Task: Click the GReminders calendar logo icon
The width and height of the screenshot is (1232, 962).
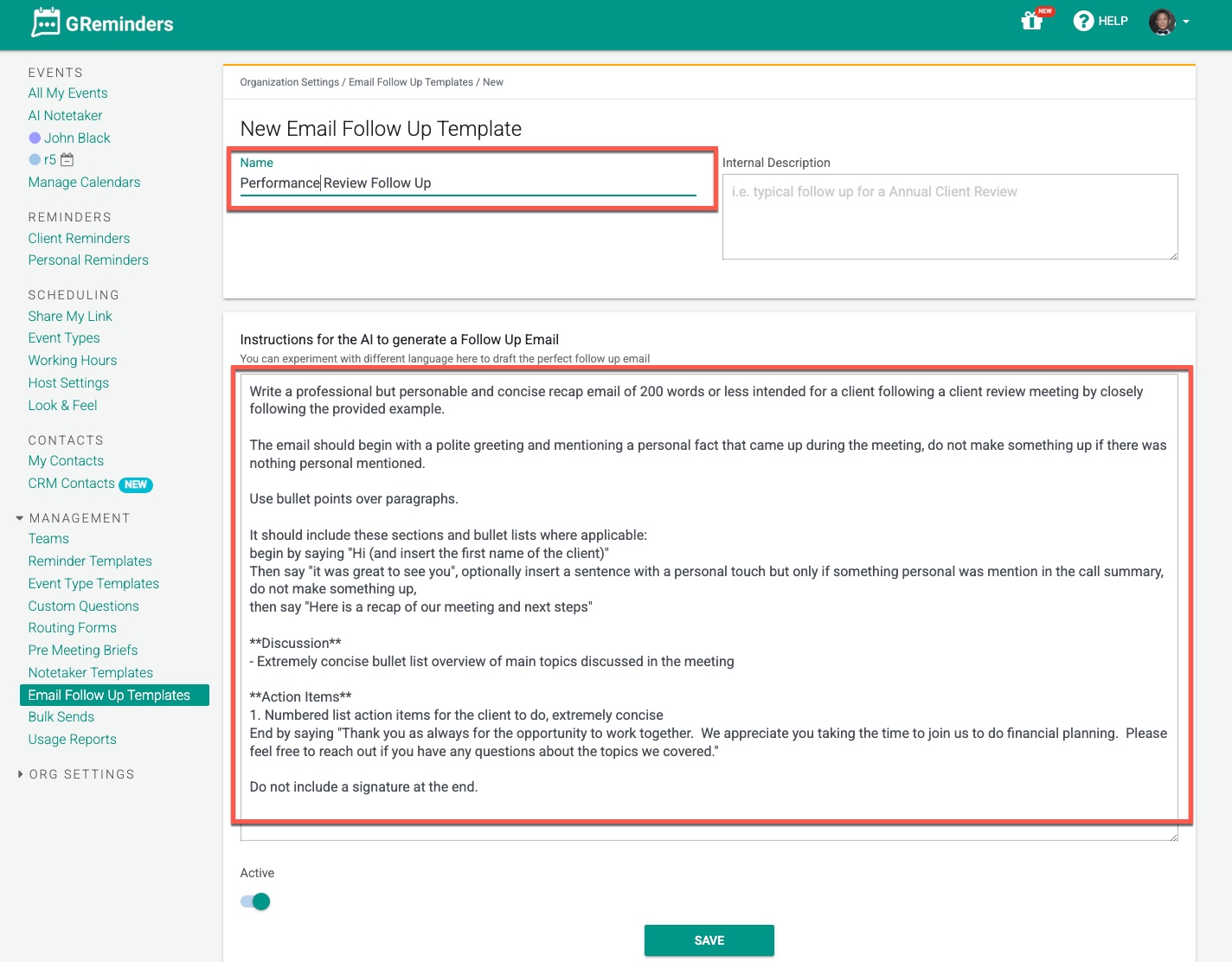Action: [x=46, y=22]
